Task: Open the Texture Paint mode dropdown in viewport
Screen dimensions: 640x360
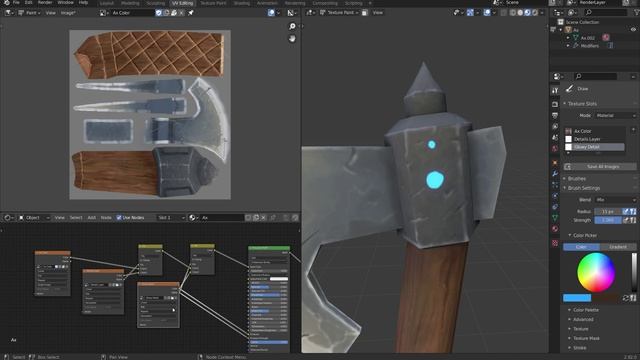Action: 340,13
